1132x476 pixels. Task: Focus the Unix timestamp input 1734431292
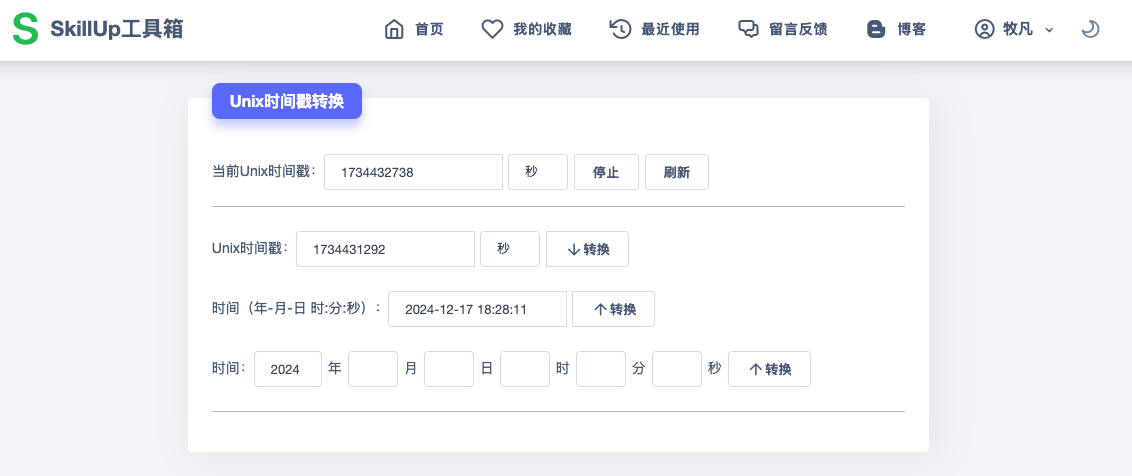click(386, 248)
